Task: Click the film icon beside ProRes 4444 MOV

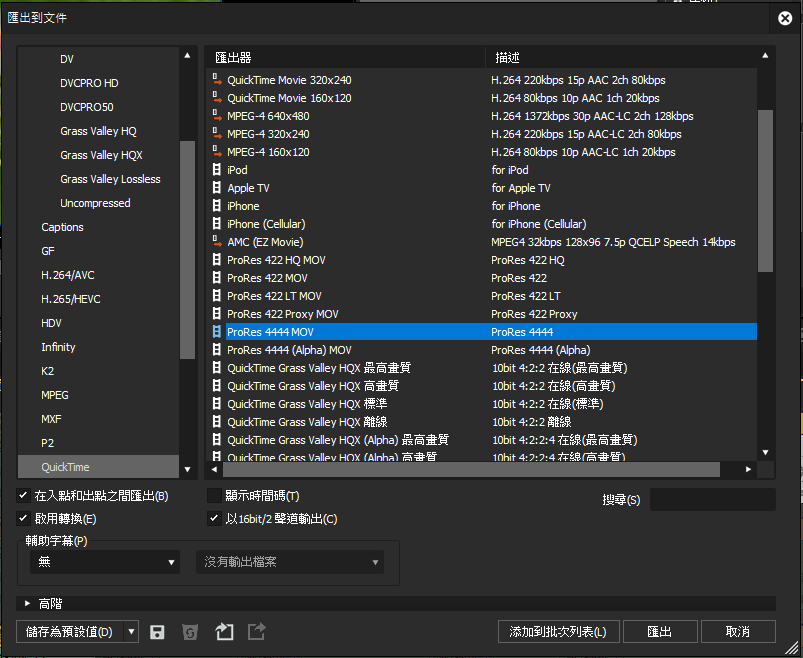Action: [x=217, y=332]
